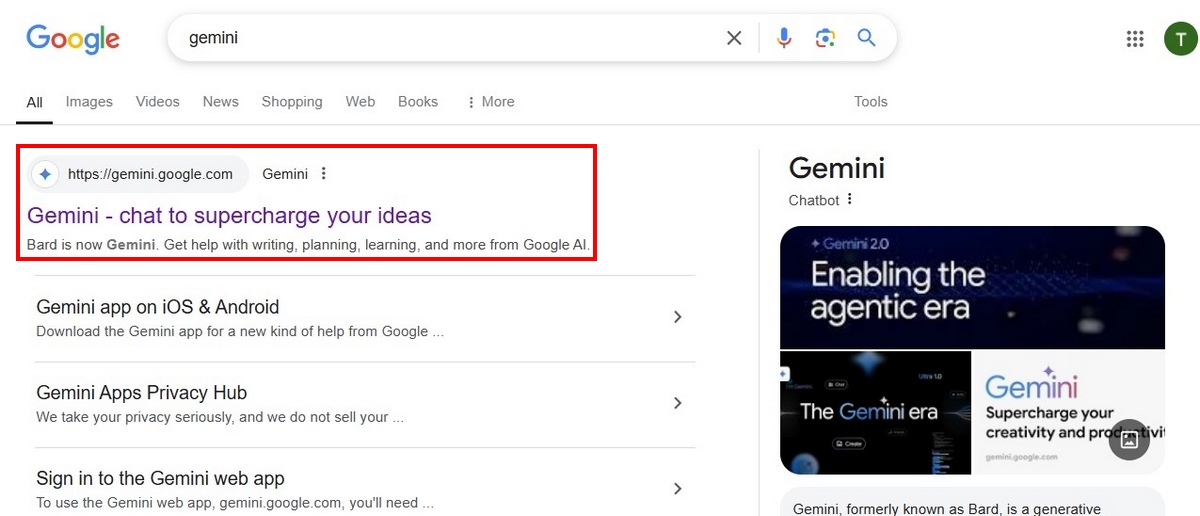This screenshot has height=516, width=1200.
Task: Start voice search with microphone icon
Action: pyautogui.click(x=784, y=38)
